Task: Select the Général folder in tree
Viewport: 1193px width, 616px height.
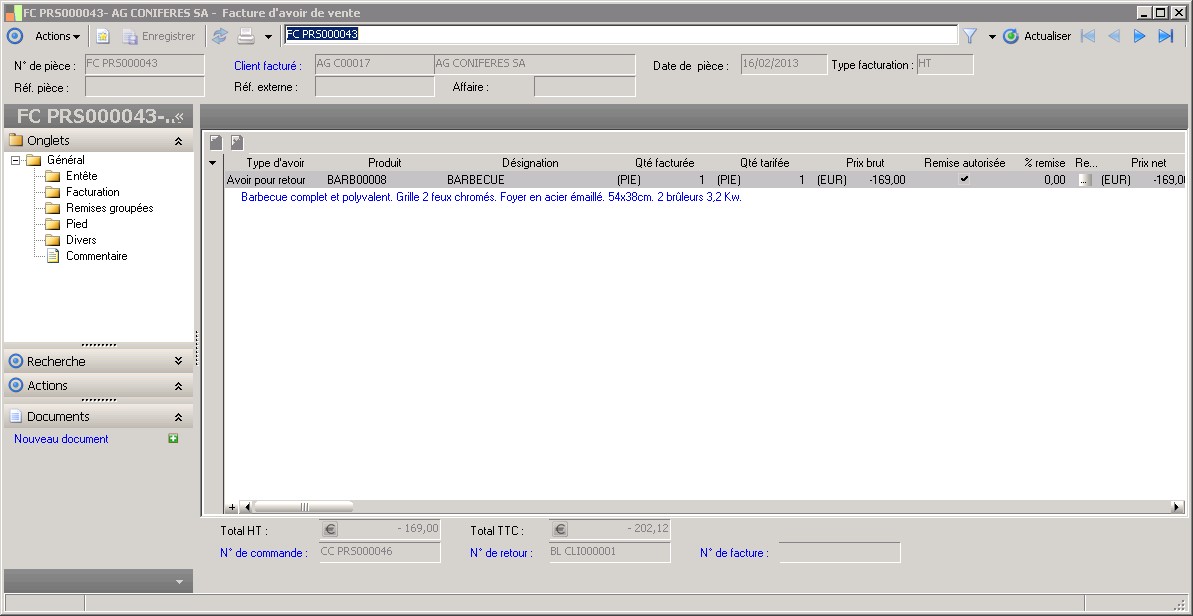Action: [65, 160]
